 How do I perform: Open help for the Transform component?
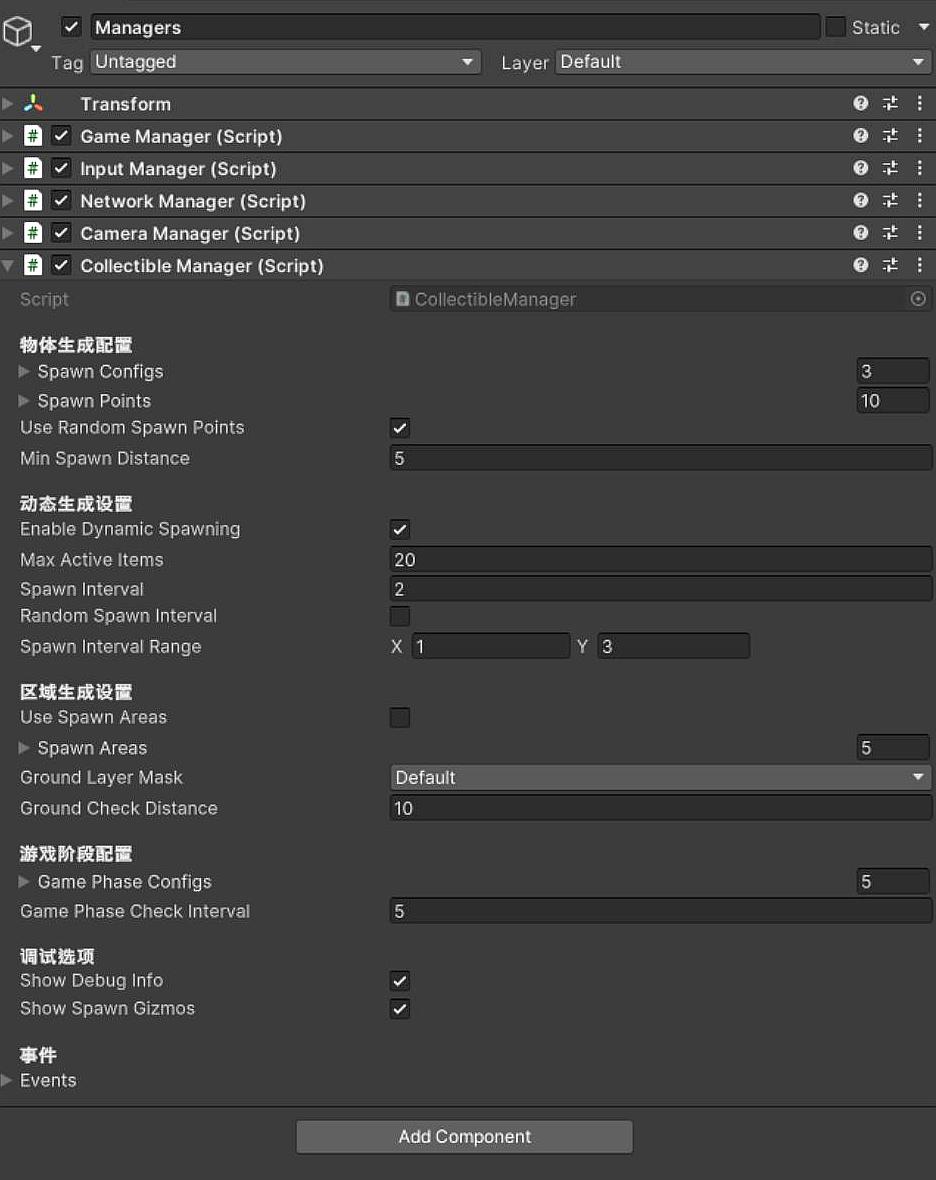[860, 104]
